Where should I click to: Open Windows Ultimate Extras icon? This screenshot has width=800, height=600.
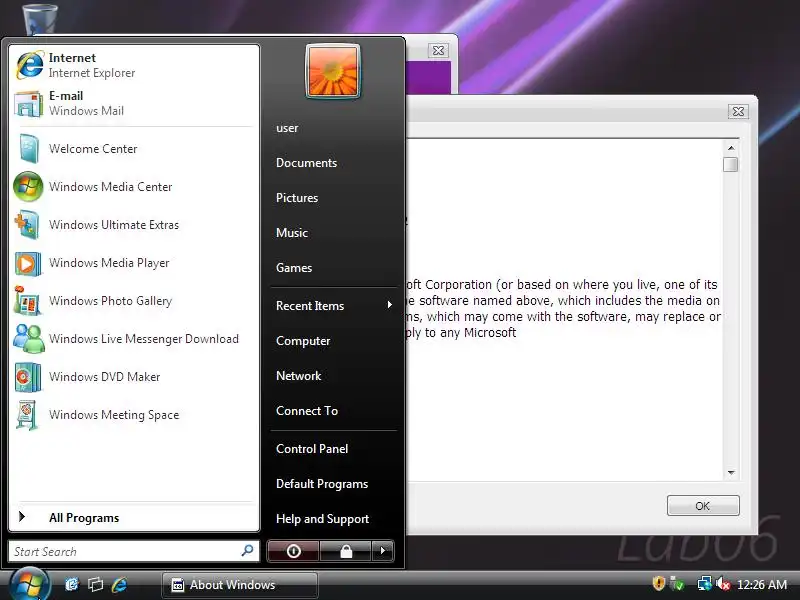(x=28, y=224)
